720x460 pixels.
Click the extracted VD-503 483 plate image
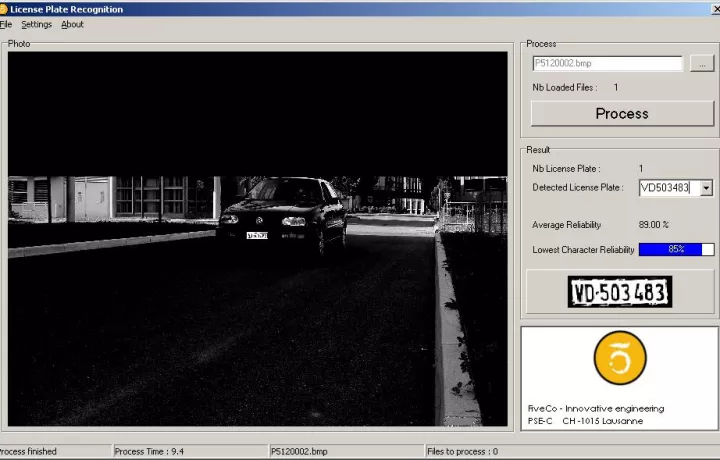(x=620, y=293)
